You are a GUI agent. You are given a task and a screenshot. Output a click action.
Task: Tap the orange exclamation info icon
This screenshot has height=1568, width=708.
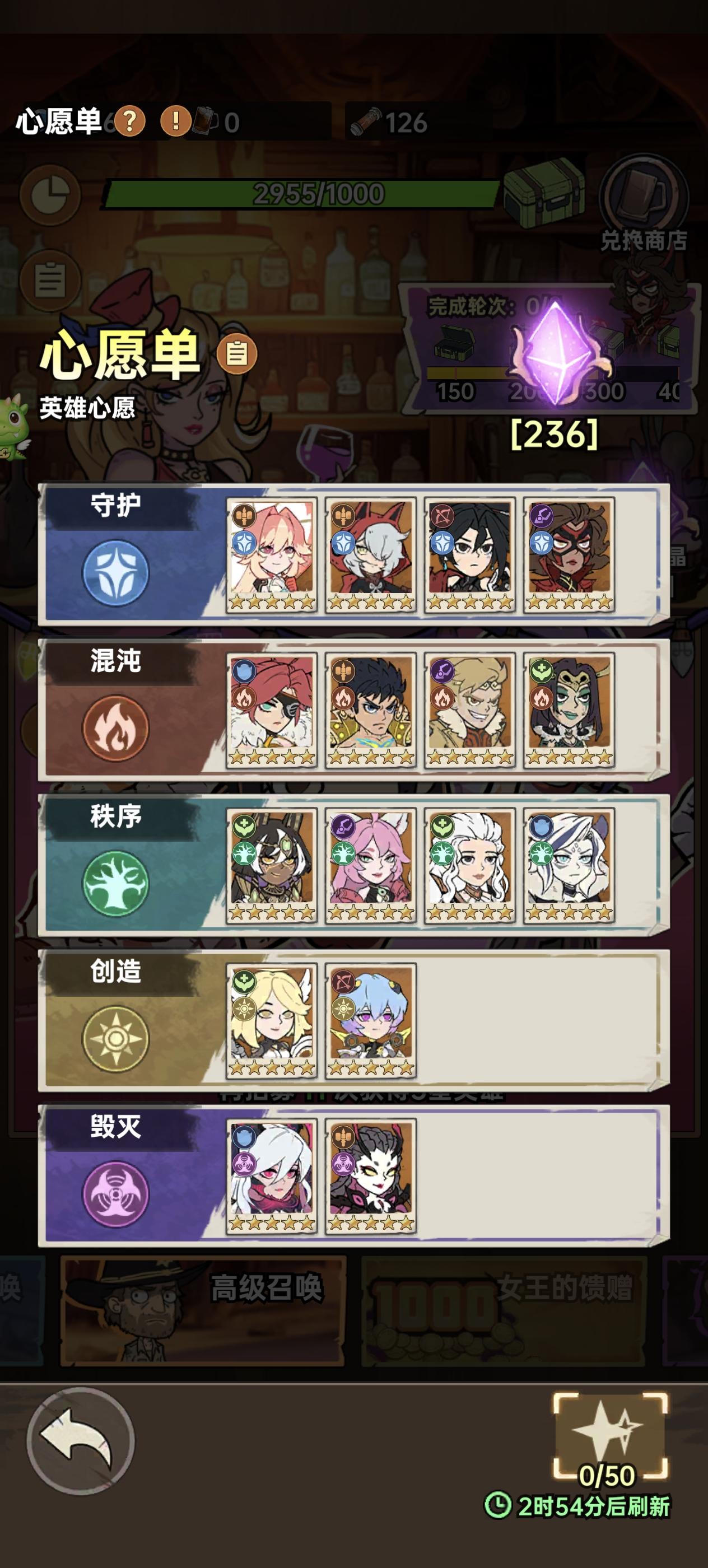click(x=175, y=121)
